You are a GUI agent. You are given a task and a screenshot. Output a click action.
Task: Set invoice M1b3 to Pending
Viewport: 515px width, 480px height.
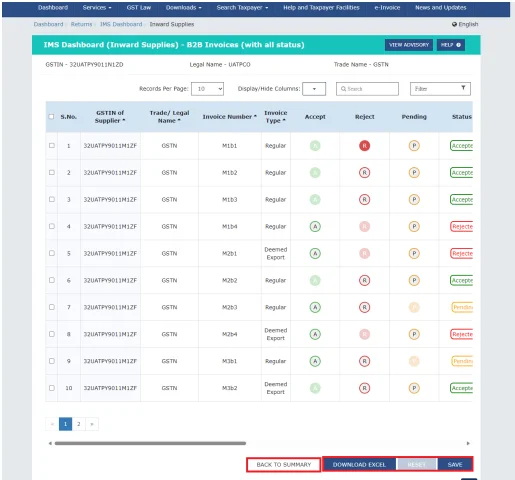[x=414, y=200]
